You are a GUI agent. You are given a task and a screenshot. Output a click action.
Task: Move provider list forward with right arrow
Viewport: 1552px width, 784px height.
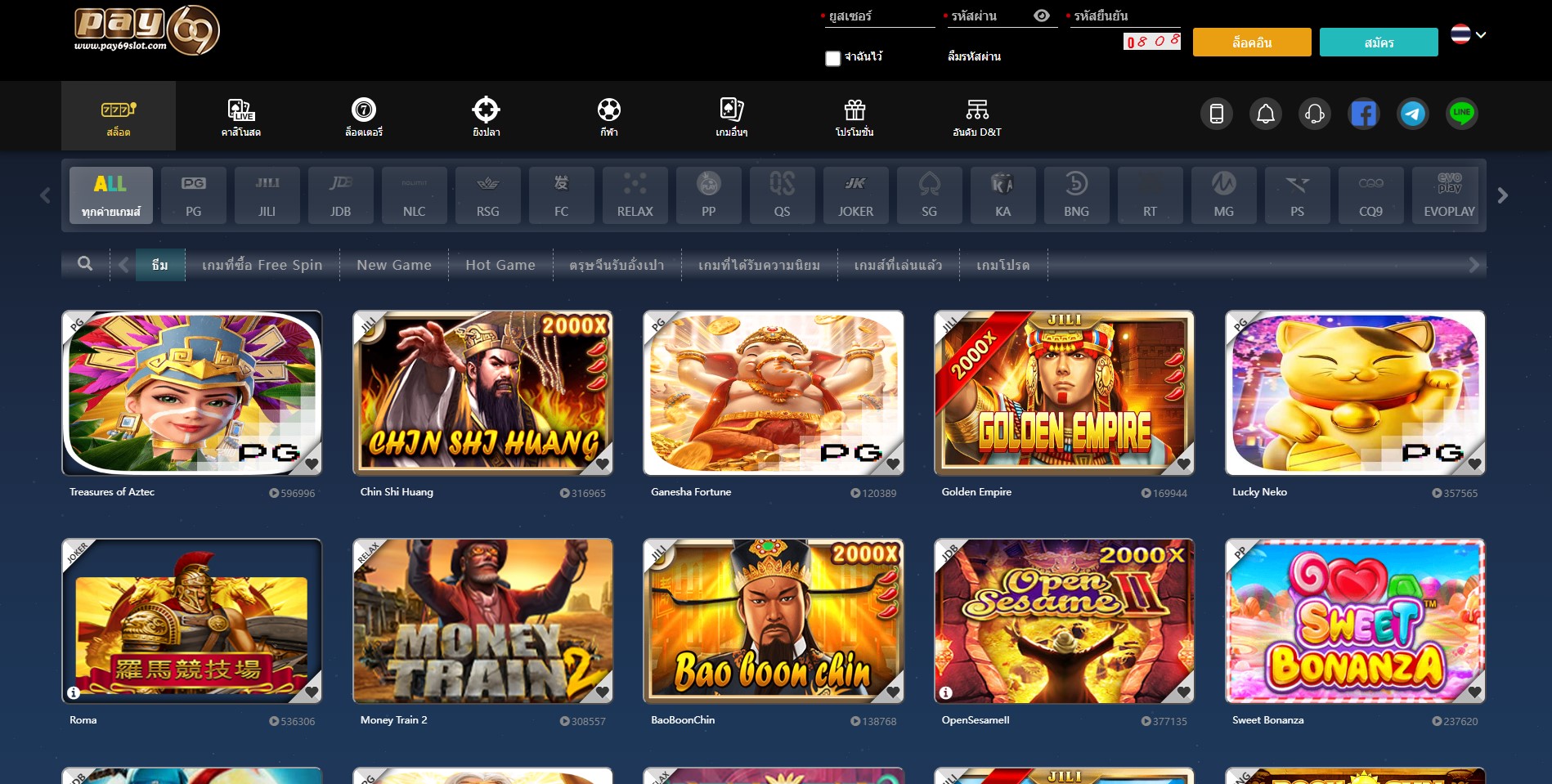(1502, 195)
